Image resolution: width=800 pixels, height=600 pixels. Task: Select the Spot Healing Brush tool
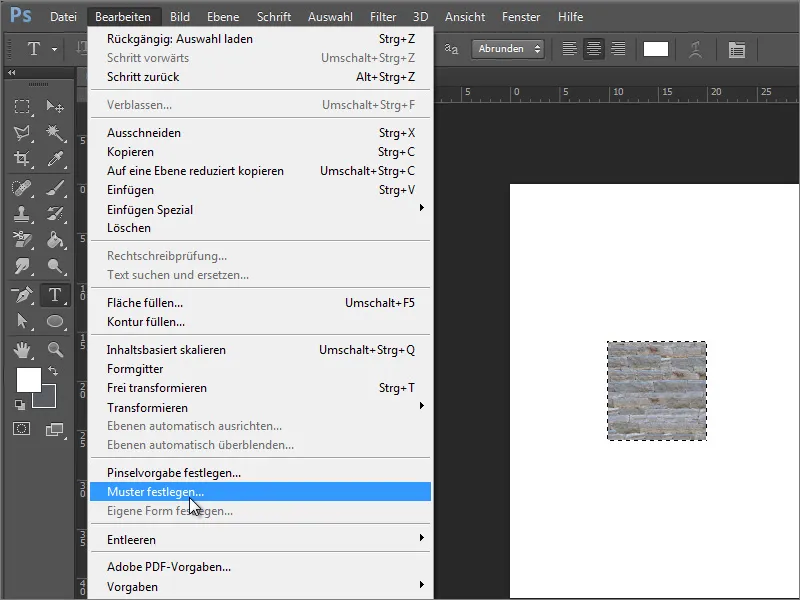[x=21, y=188]
